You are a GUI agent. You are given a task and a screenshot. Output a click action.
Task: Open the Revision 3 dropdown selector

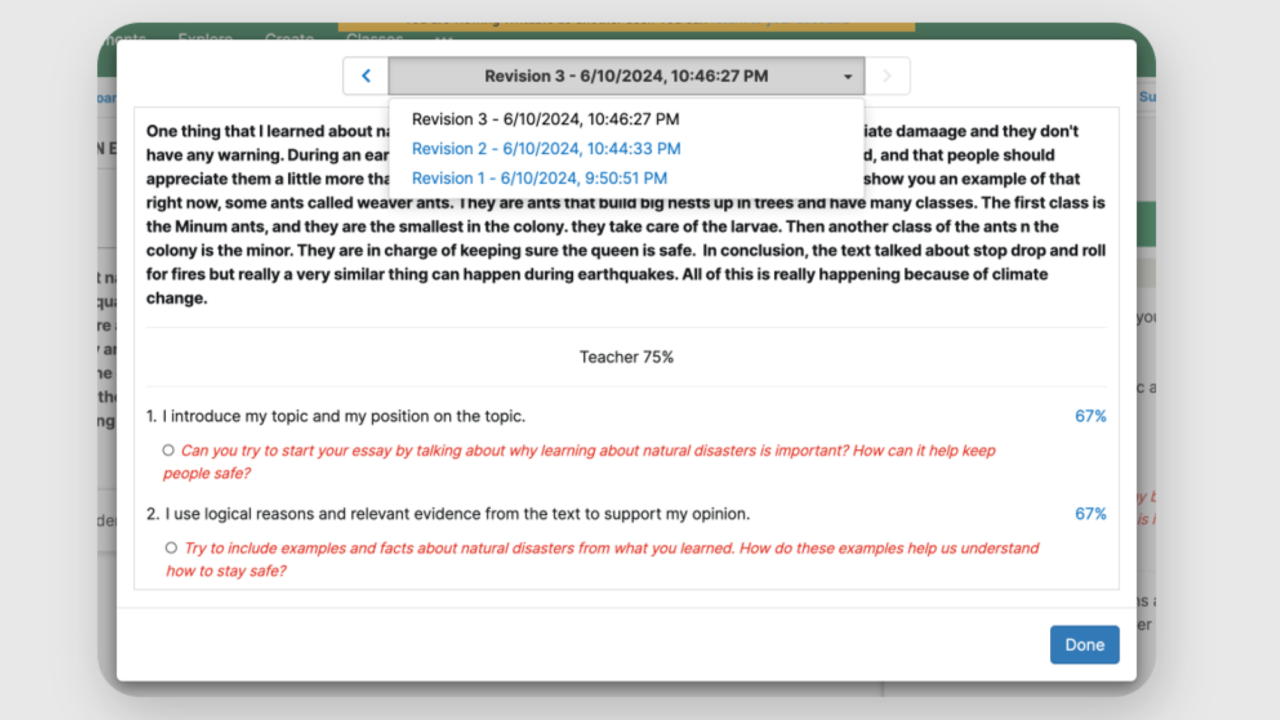(626, 76)
